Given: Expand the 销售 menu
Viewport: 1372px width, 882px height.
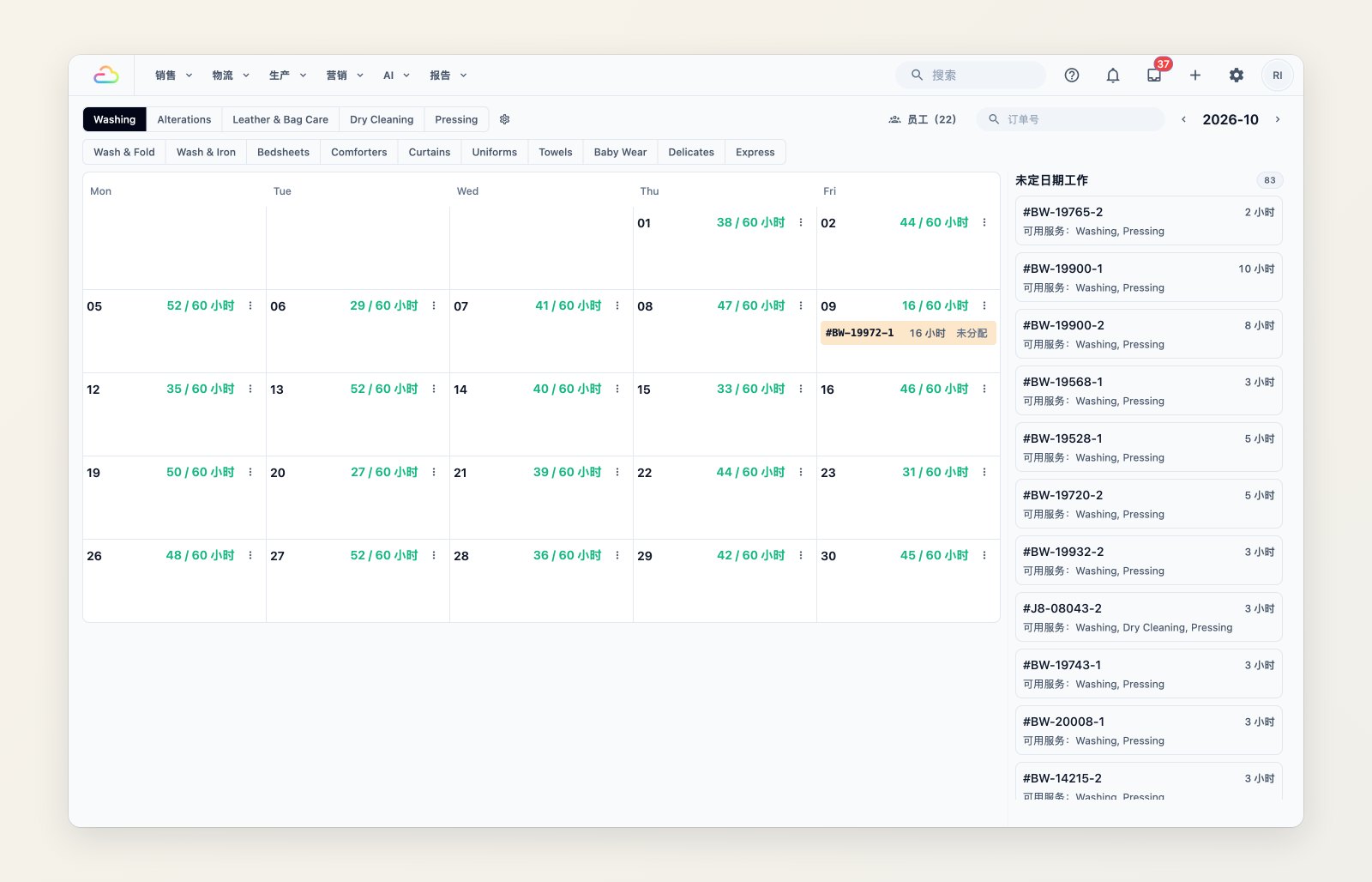Looking at the screenshot, I should point(174,76).
